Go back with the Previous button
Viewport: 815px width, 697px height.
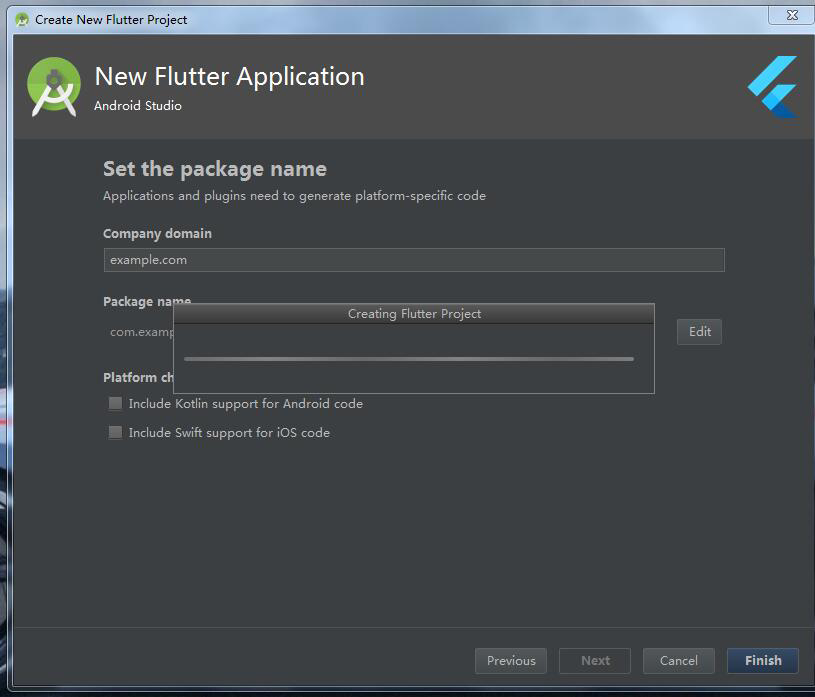[510, 661]
